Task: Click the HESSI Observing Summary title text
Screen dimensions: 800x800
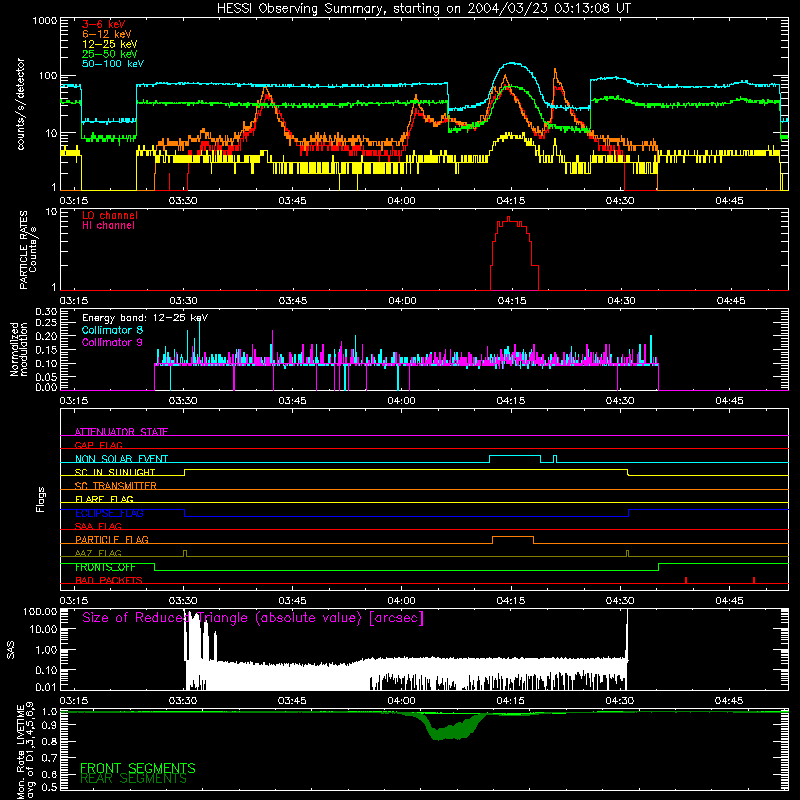Action: coord(423,8)
